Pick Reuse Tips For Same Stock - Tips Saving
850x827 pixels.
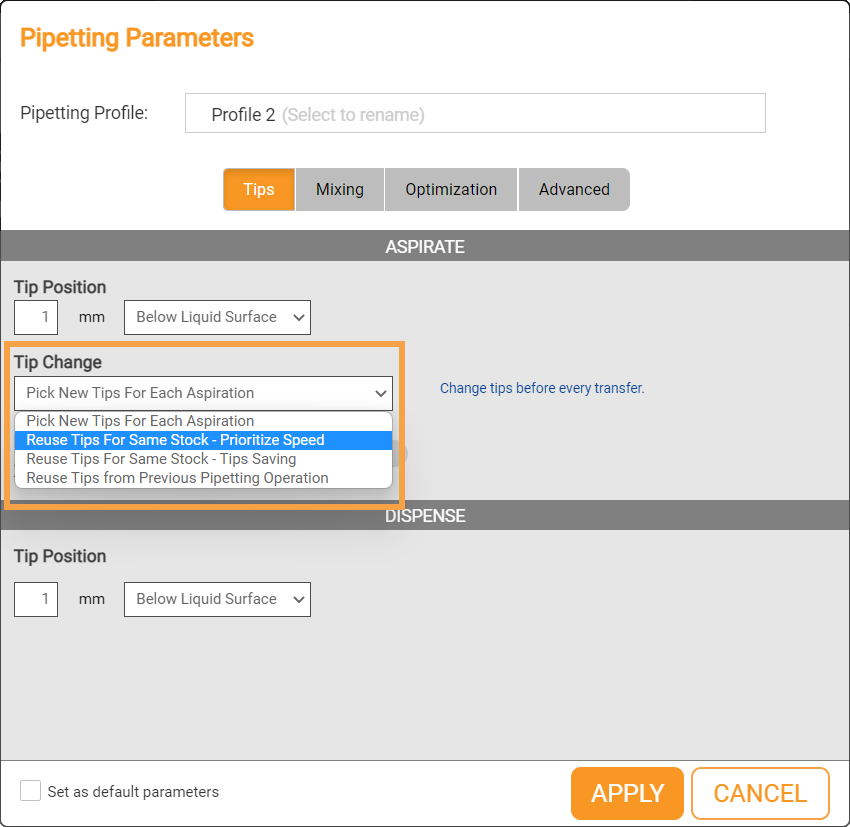coord(161,459)
